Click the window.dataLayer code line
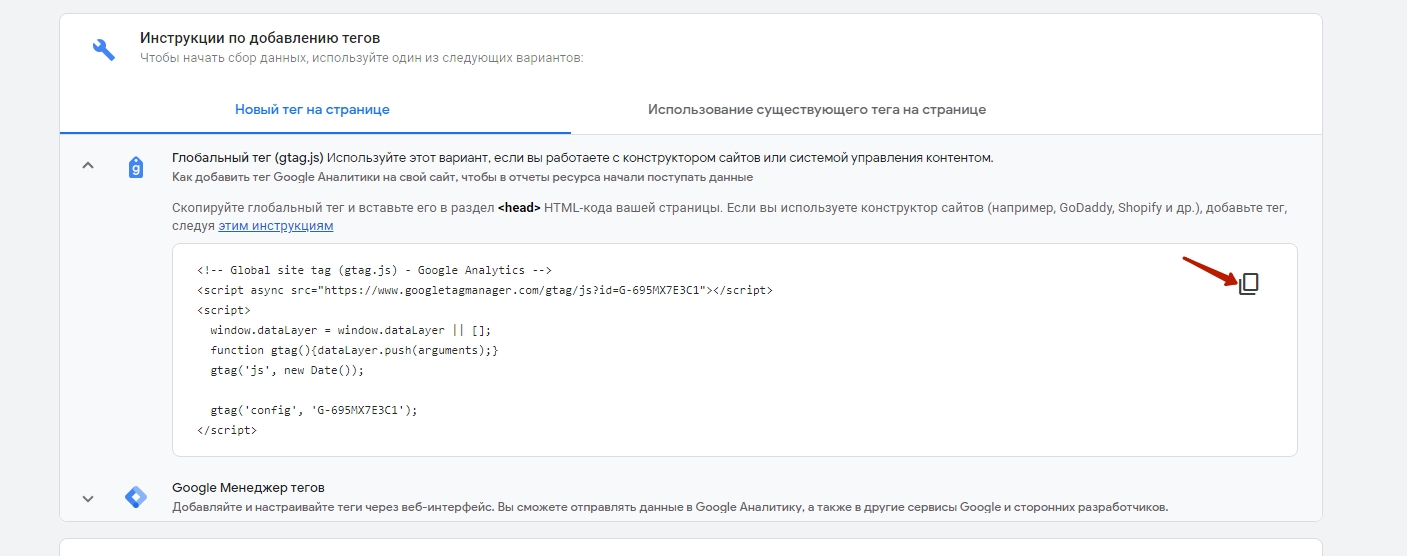 pyautogui.click(x=351, y=330)
